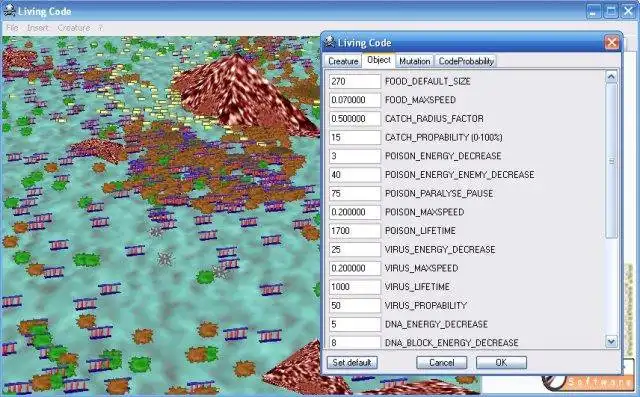640x397 pixels.
Task: Confirm settings with the OK button
Action: point(501,362)
